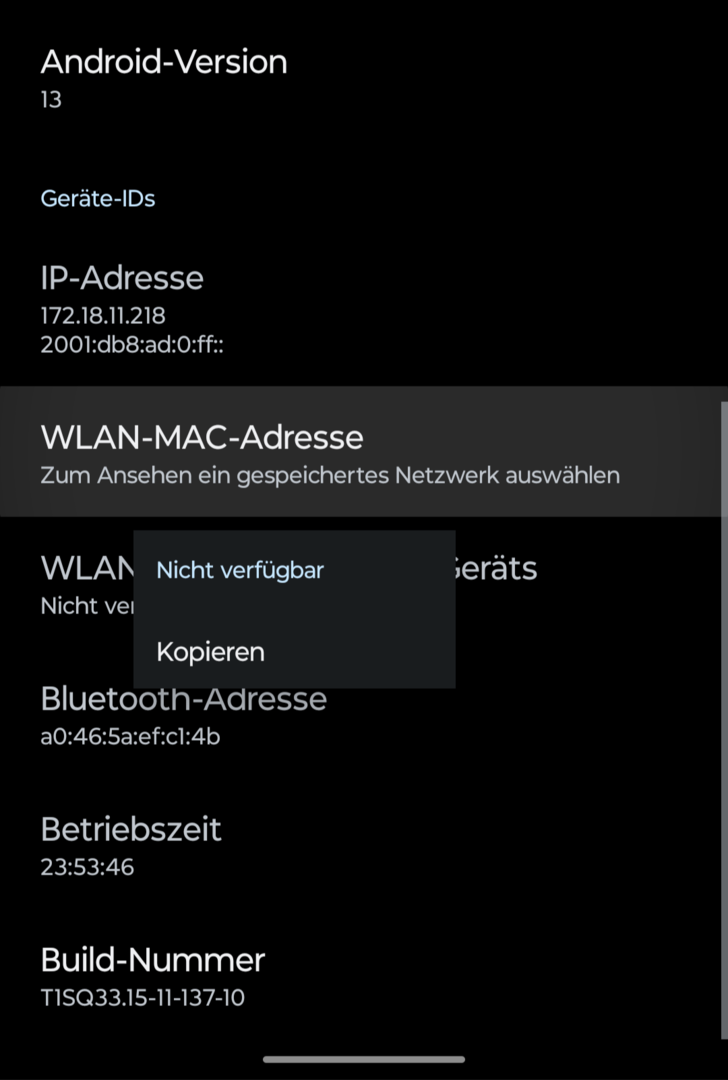728x1080 pixels.
Task: Select the Bluetooth-Adresse title
Action: coord(184,698)
